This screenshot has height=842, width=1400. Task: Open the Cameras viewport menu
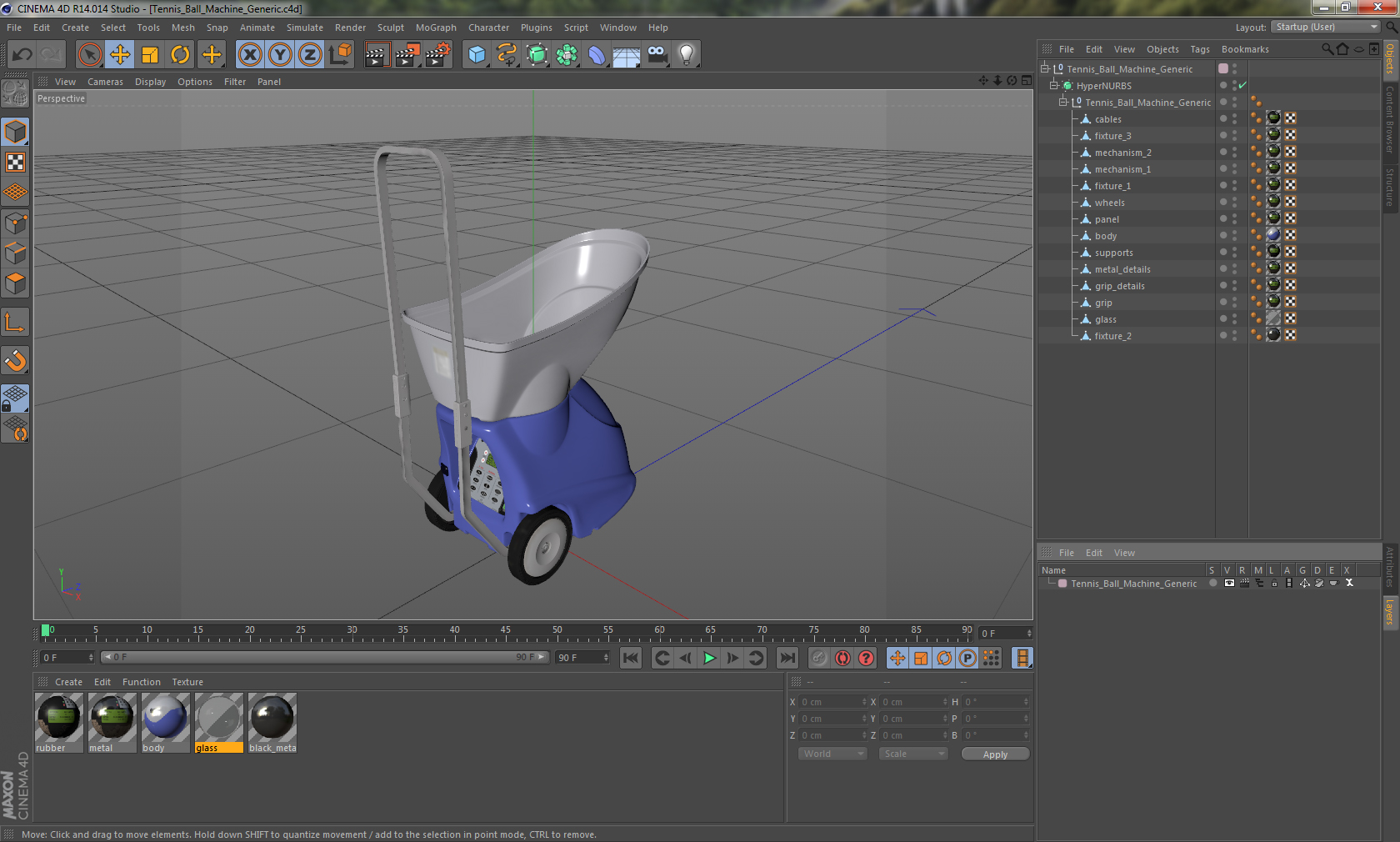click(105, 82)
